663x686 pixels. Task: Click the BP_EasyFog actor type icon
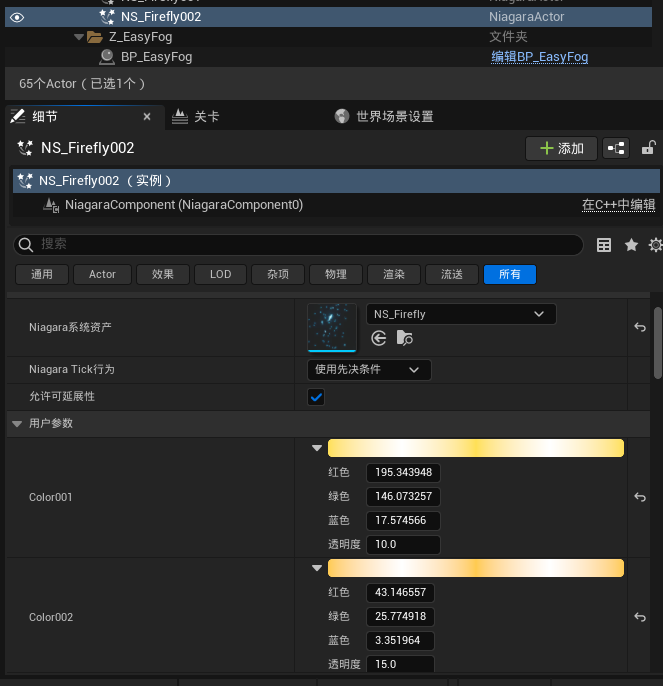tap(107, 57)
